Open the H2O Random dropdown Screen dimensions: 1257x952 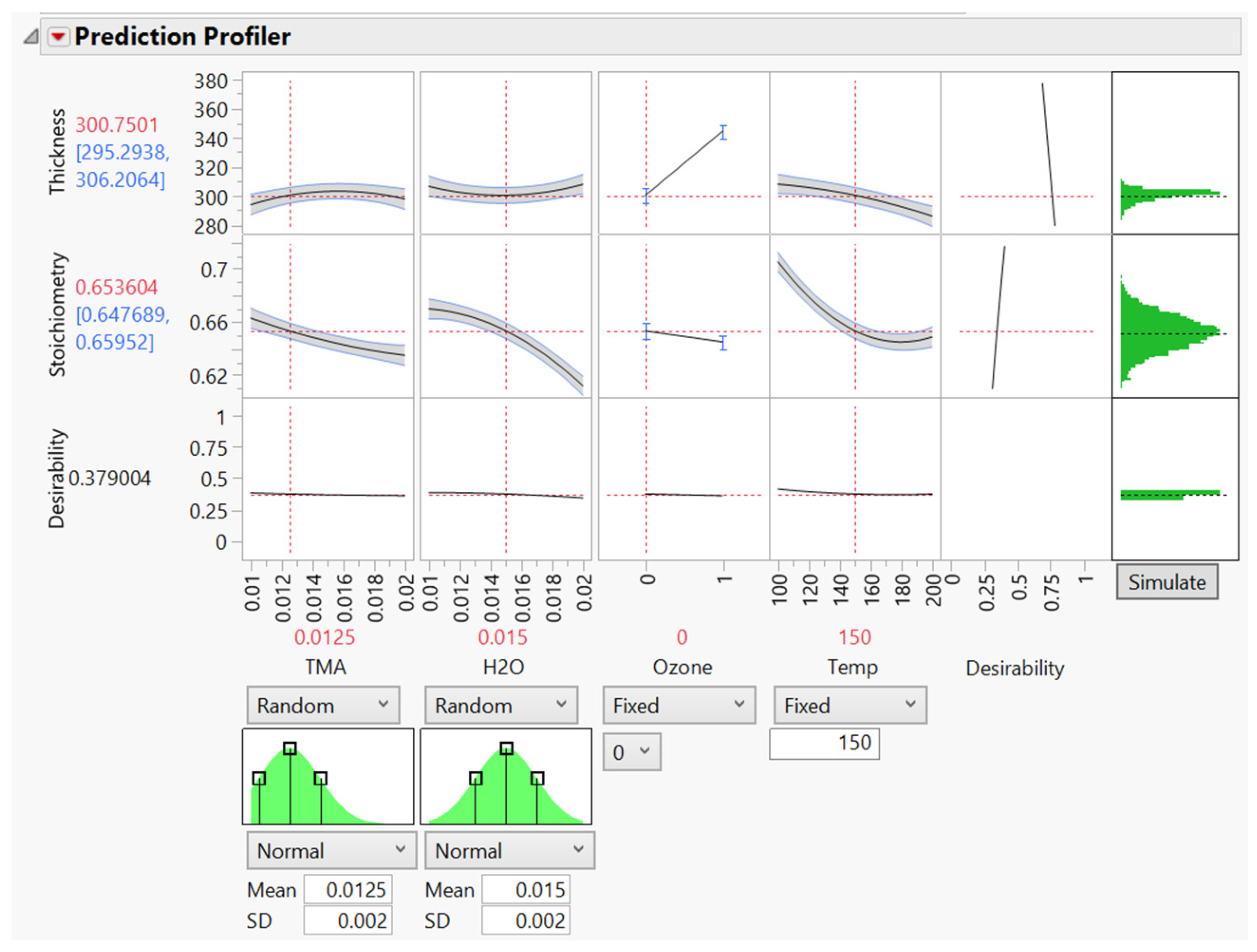[501, 705]
